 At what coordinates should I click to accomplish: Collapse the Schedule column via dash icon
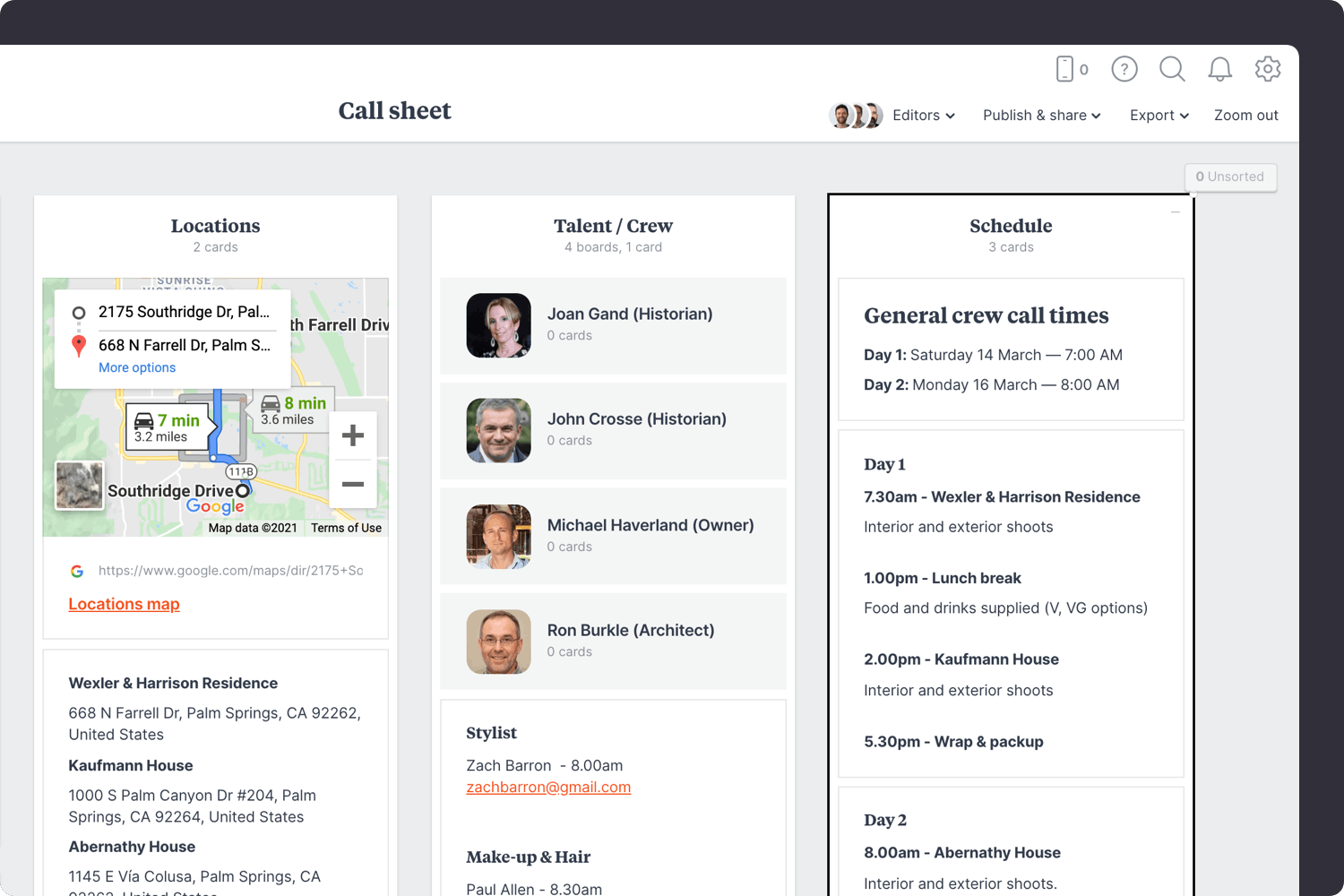(x=1175, y=212)
